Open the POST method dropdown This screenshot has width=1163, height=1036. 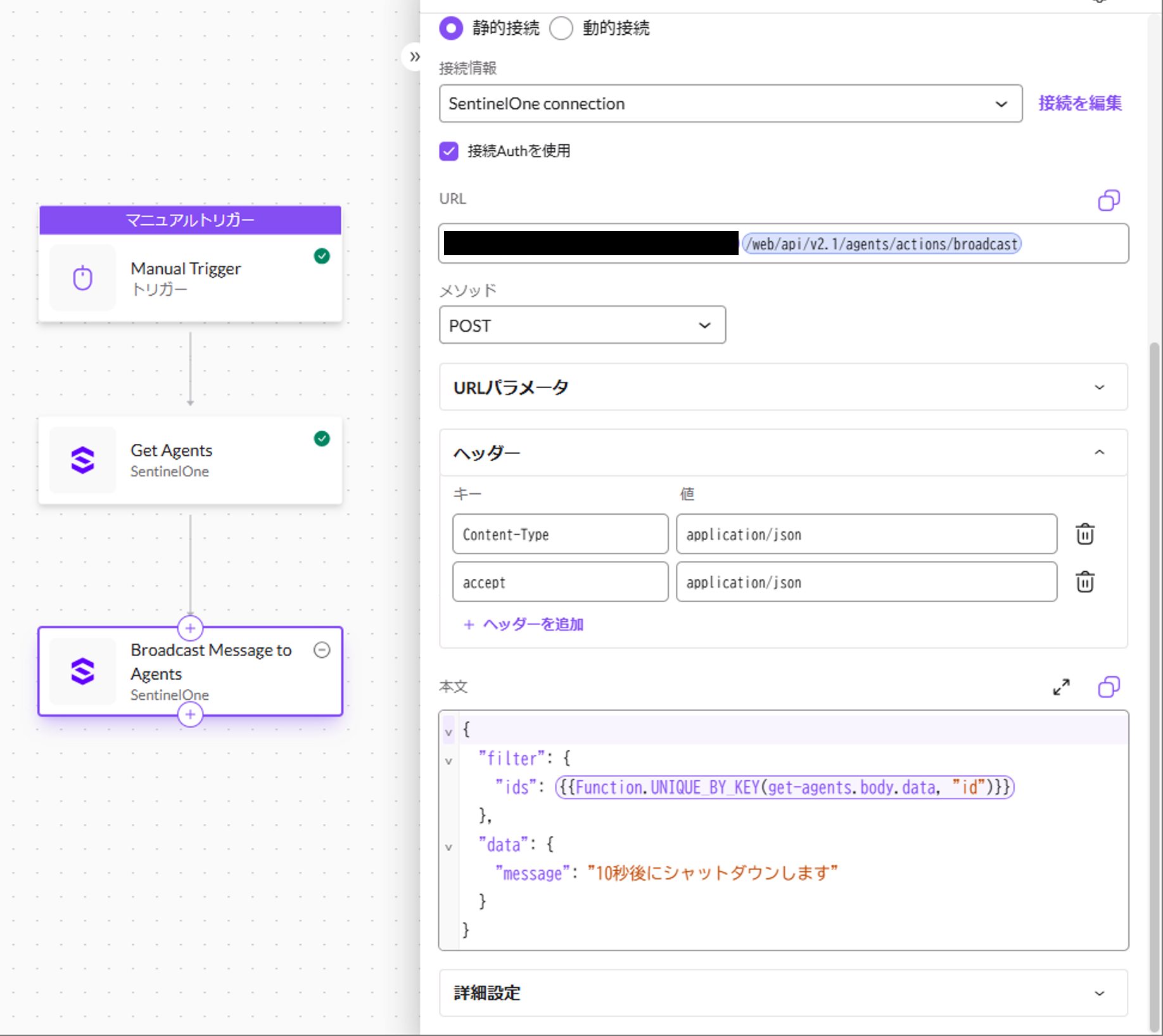click(581, 325)
